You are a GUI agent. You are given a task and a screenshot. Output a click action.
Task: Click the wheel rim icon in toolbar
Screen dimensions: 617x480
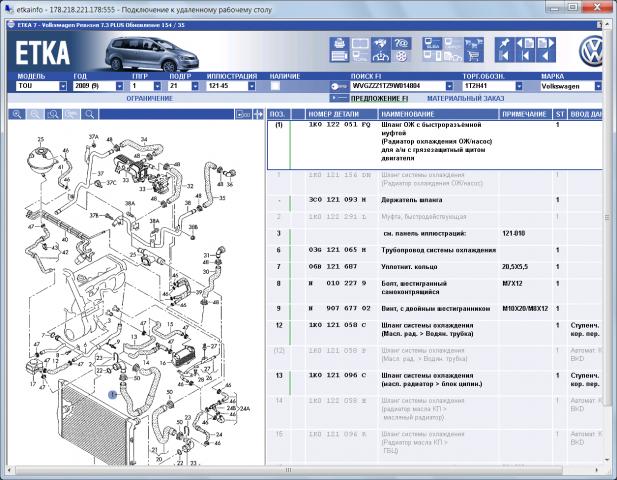401,56
